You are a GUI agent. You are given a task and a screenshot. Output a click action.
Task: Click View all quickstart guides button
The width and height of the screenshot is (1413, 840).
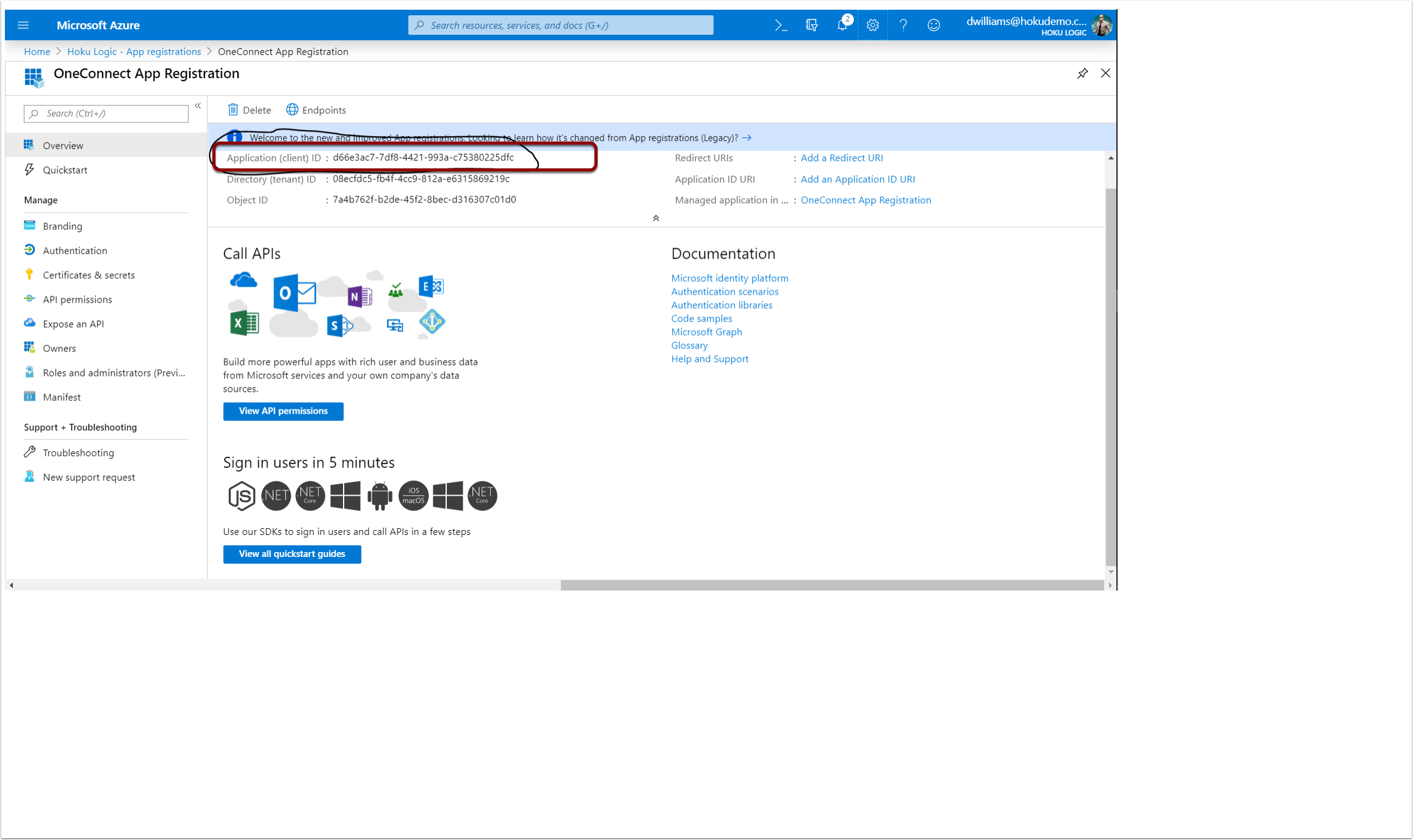tap(292, 554)
